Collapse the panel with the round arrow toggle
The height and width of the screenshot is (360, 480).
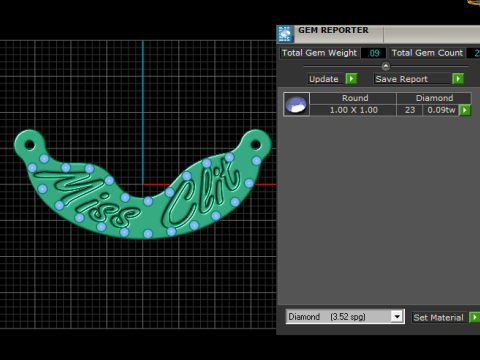386,66
